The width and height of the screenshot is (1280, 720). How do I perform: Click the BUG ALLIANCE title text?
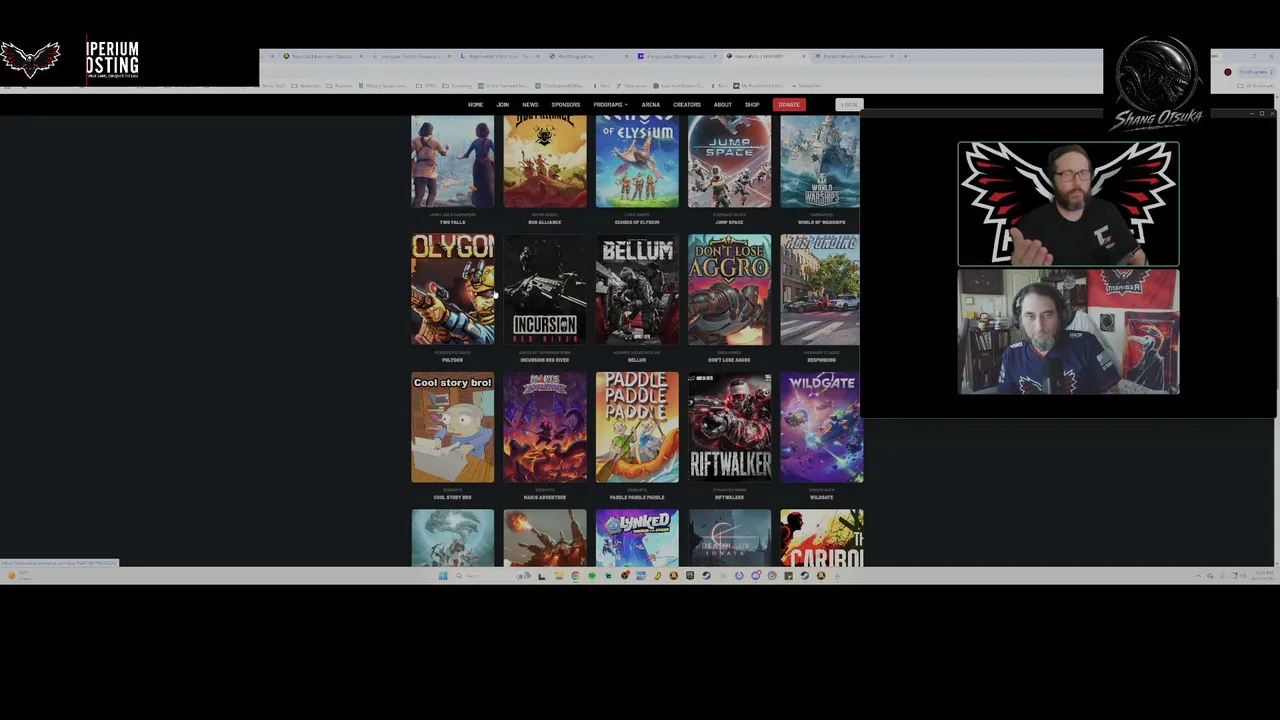click(x=545, y=222)
